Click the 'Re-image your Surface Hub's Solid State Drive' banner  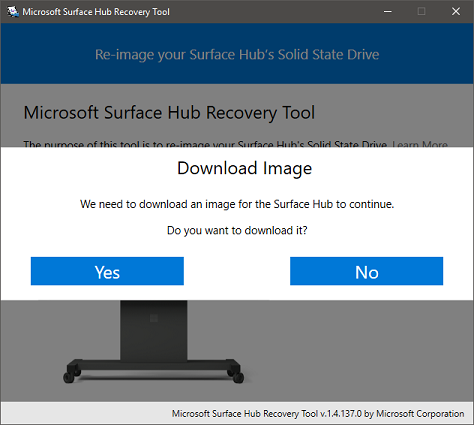(x=237, y=54)
